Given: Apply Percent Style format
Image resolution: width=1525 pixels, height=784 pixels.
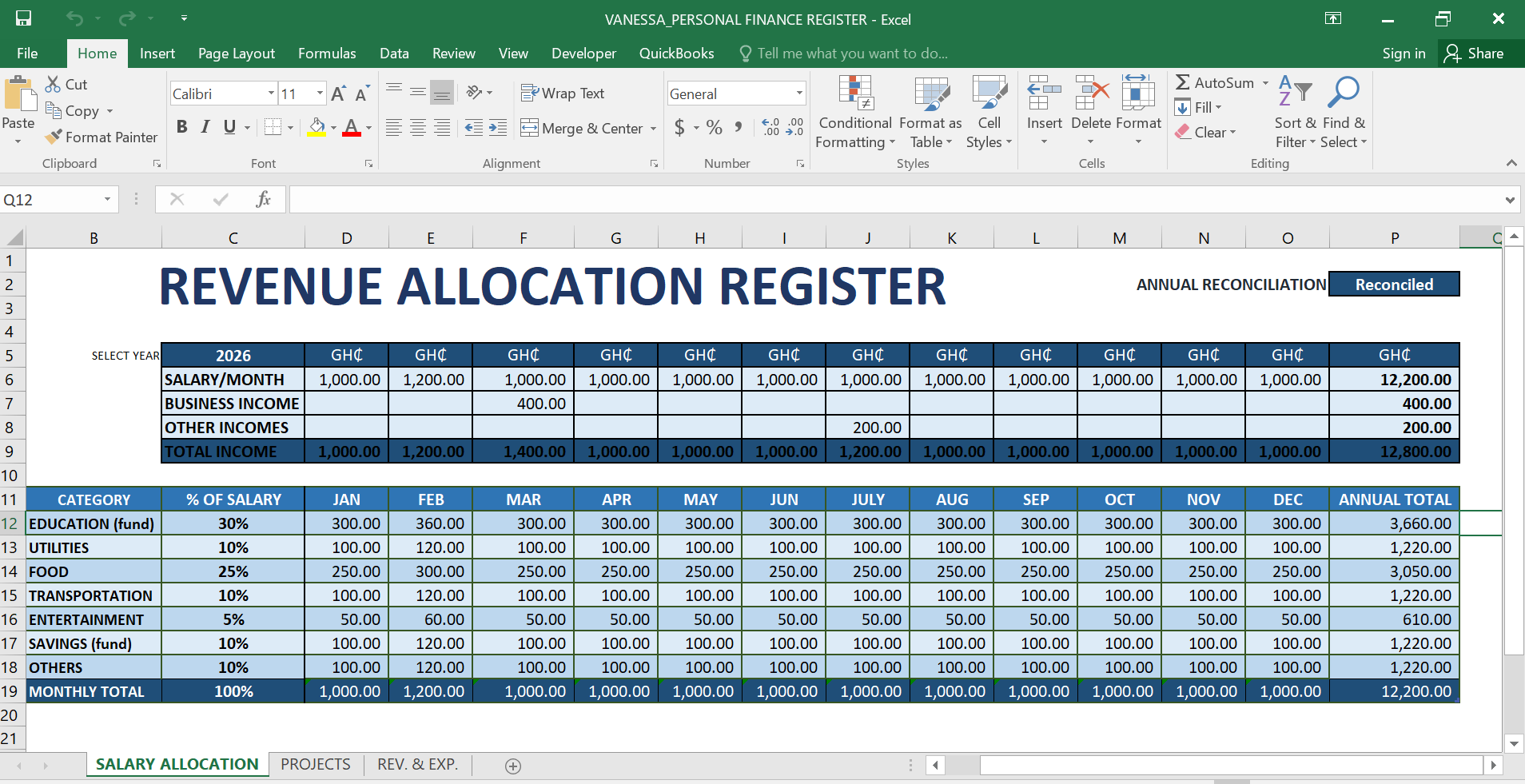Looking at the screenshot, I should click(715, 127).
